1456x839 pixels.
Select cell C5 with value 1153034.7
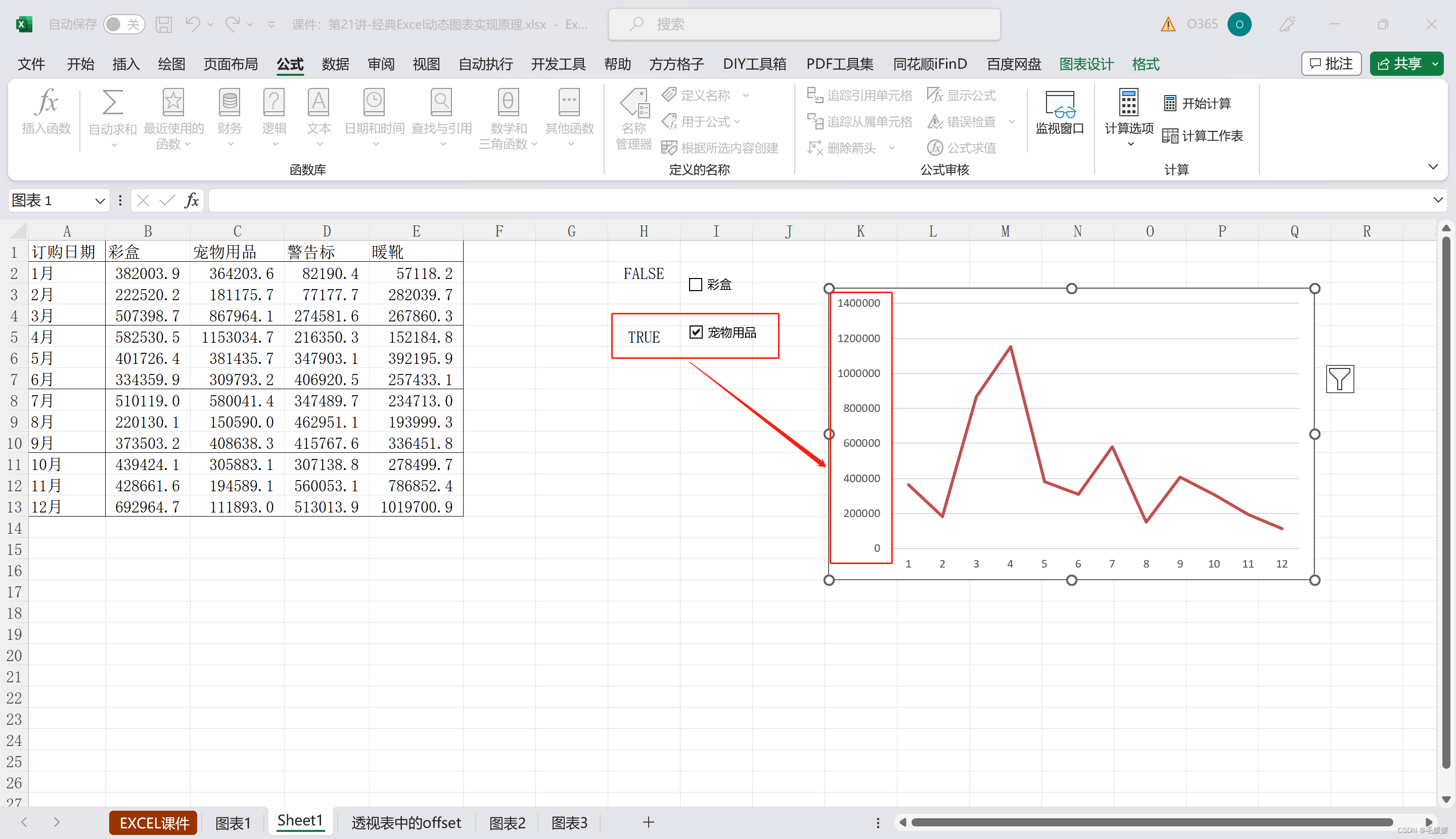[237, 337]
